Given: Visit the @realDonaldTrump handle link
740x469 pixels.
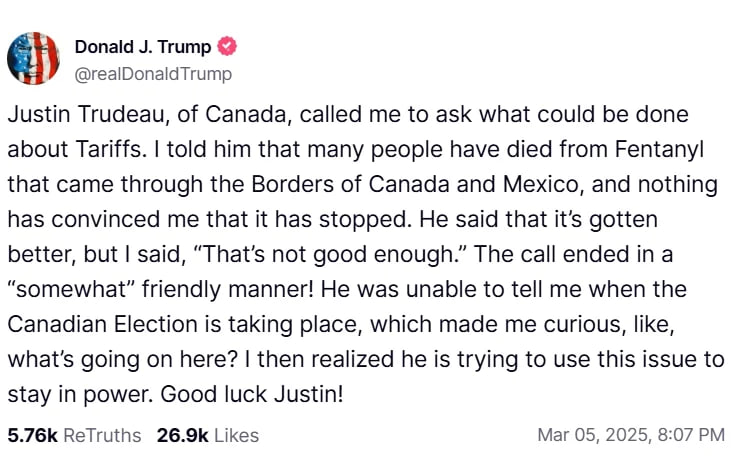Looking at the screenshot, I should click(x=153, y=74).
